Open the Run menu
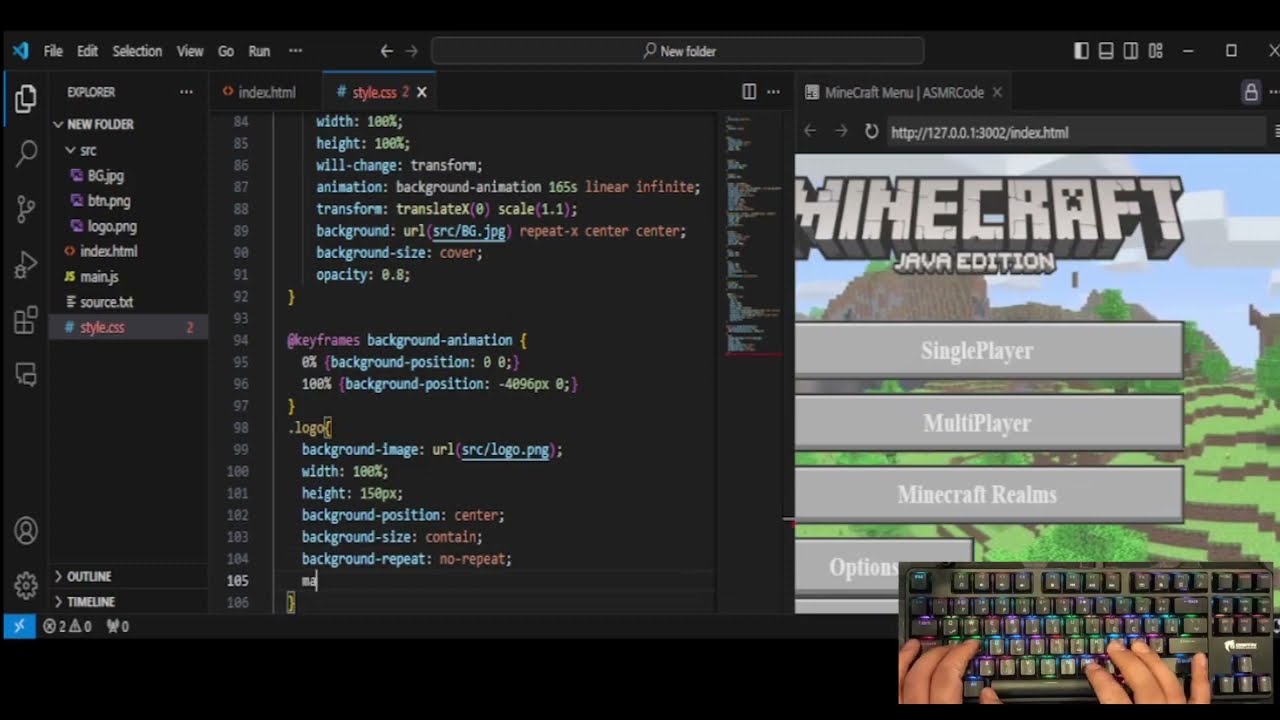This screenshot has width=1280, height=720. (259, 51)
